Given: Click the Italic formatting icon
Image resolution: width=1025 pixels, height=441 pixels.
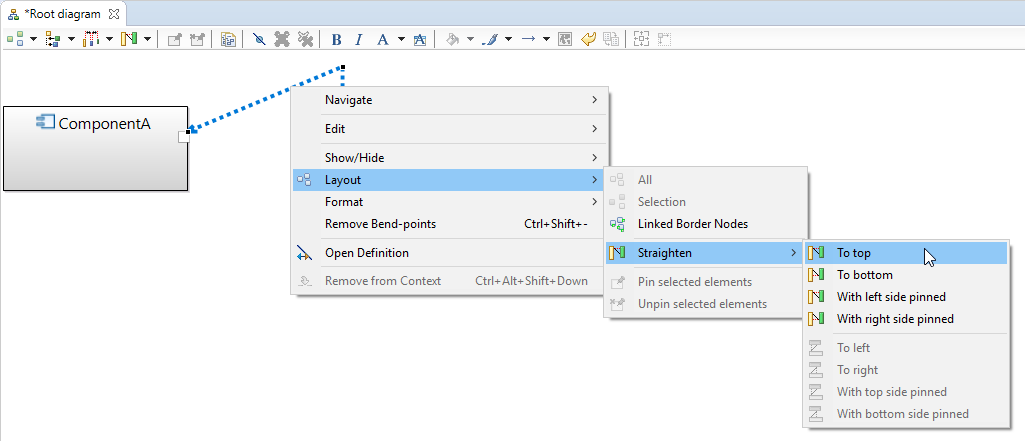Looking at the screenshot, I should point(358,40).
